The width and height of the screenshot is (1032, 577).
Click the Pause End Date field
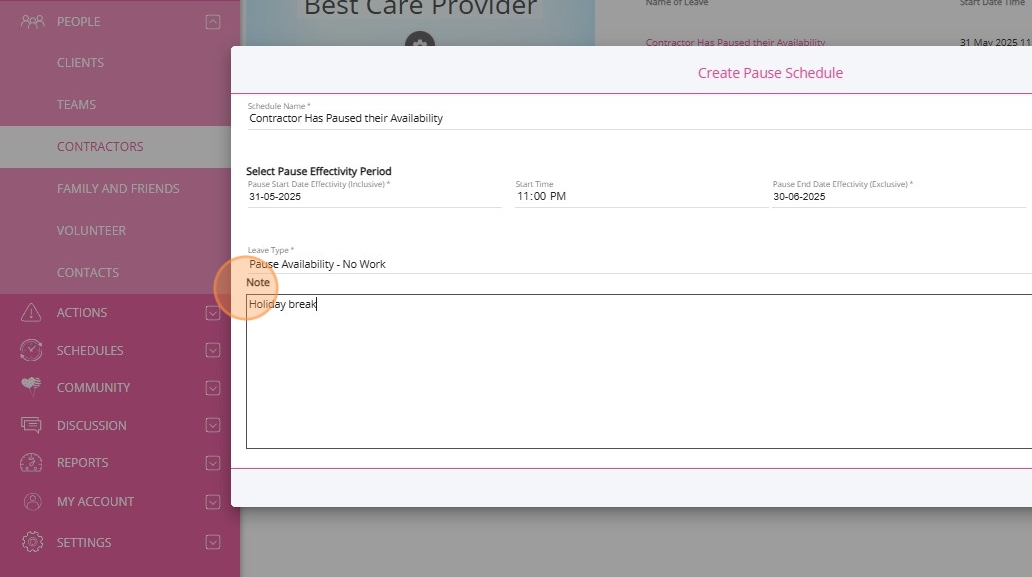(898, 197)
